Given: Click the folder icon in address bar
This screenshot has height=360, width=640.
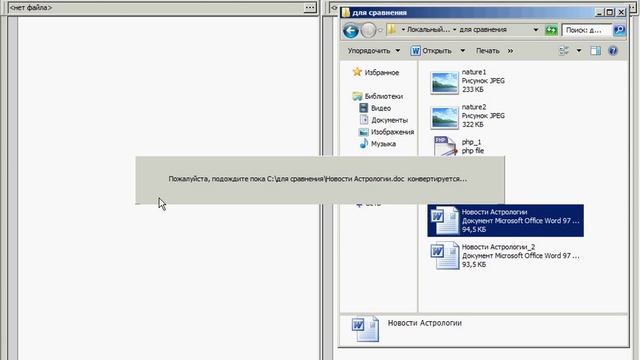Looking at the screenshot, I should tap(392, 29).
